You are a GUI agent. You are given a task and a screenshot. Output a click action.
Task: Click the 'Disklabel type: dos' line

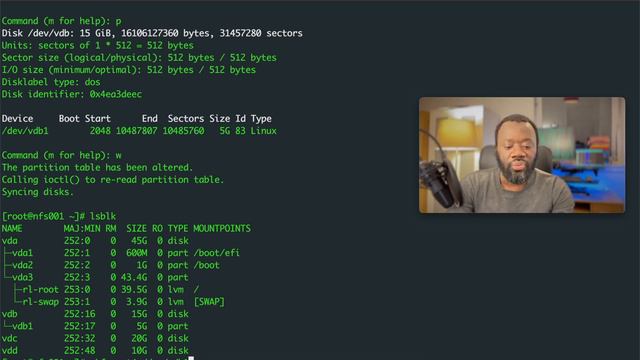[51, 82]
